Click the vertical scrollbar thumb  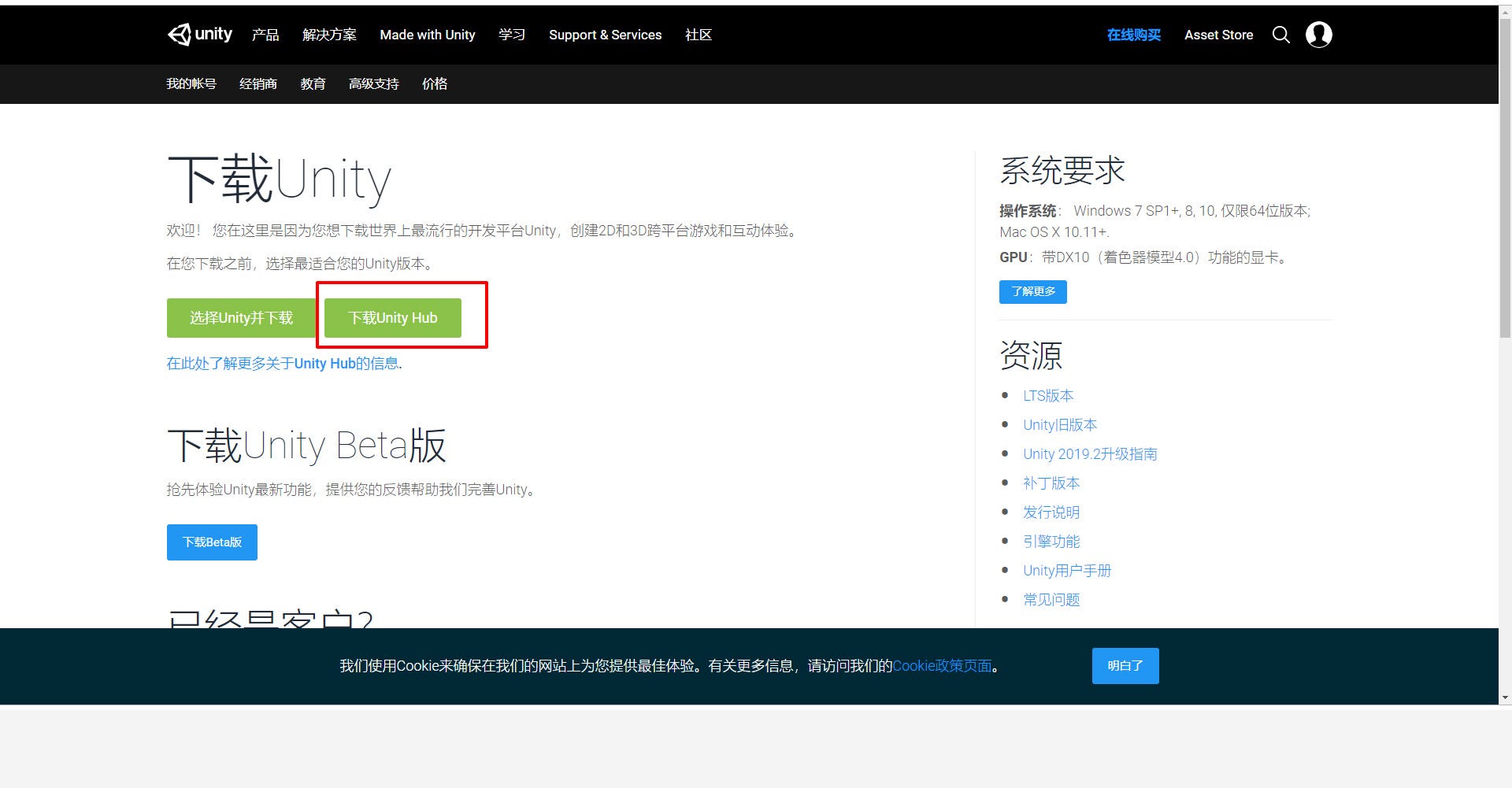pyautogui.click(x=1505, y=178)
